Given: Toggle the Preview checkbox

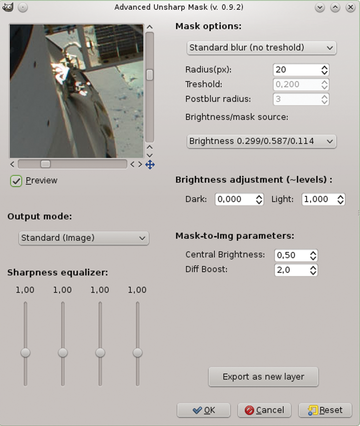Looking at the screenshot, I should tap(16, 181).
